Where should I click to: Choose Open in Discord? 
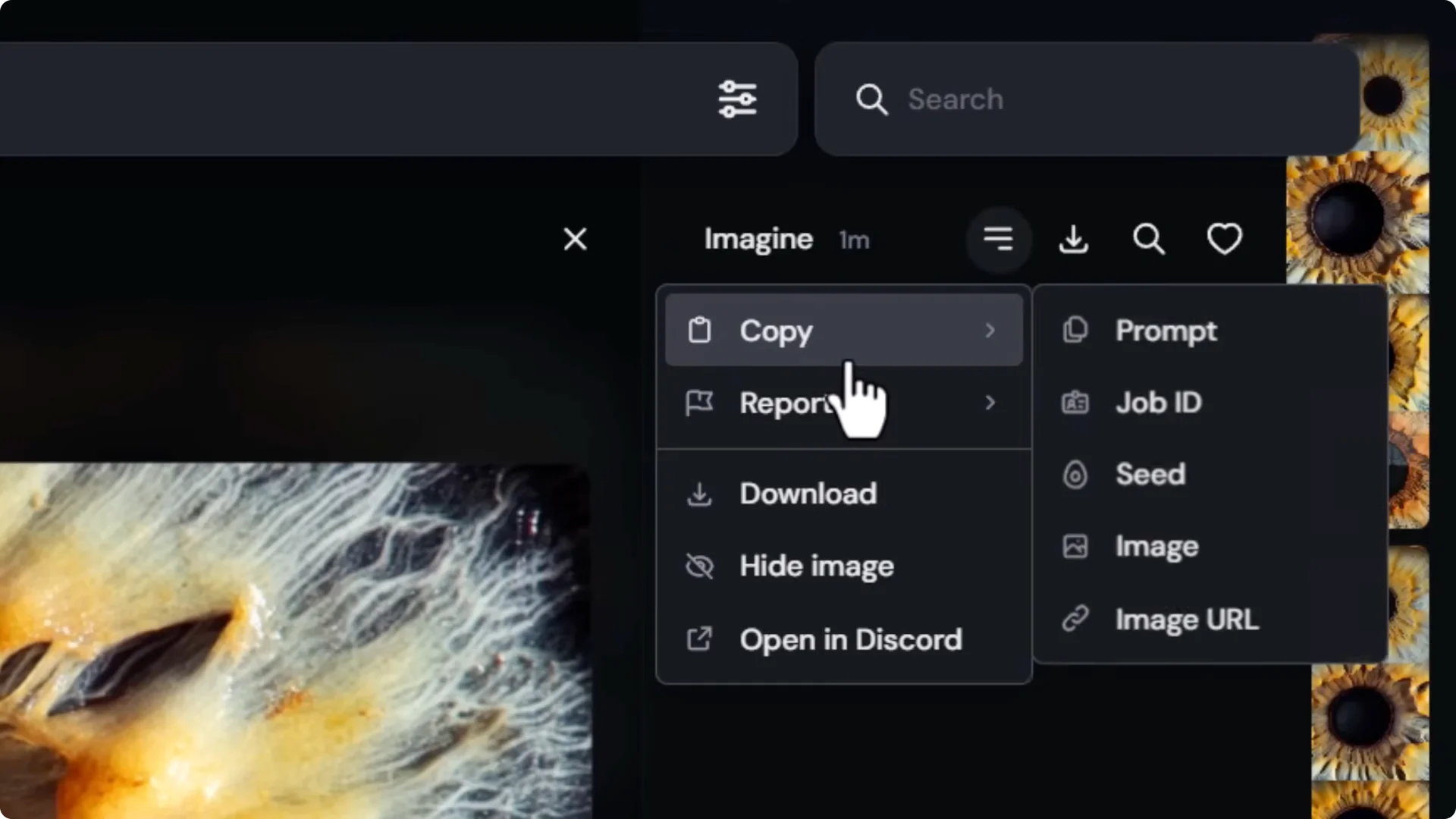851,639
